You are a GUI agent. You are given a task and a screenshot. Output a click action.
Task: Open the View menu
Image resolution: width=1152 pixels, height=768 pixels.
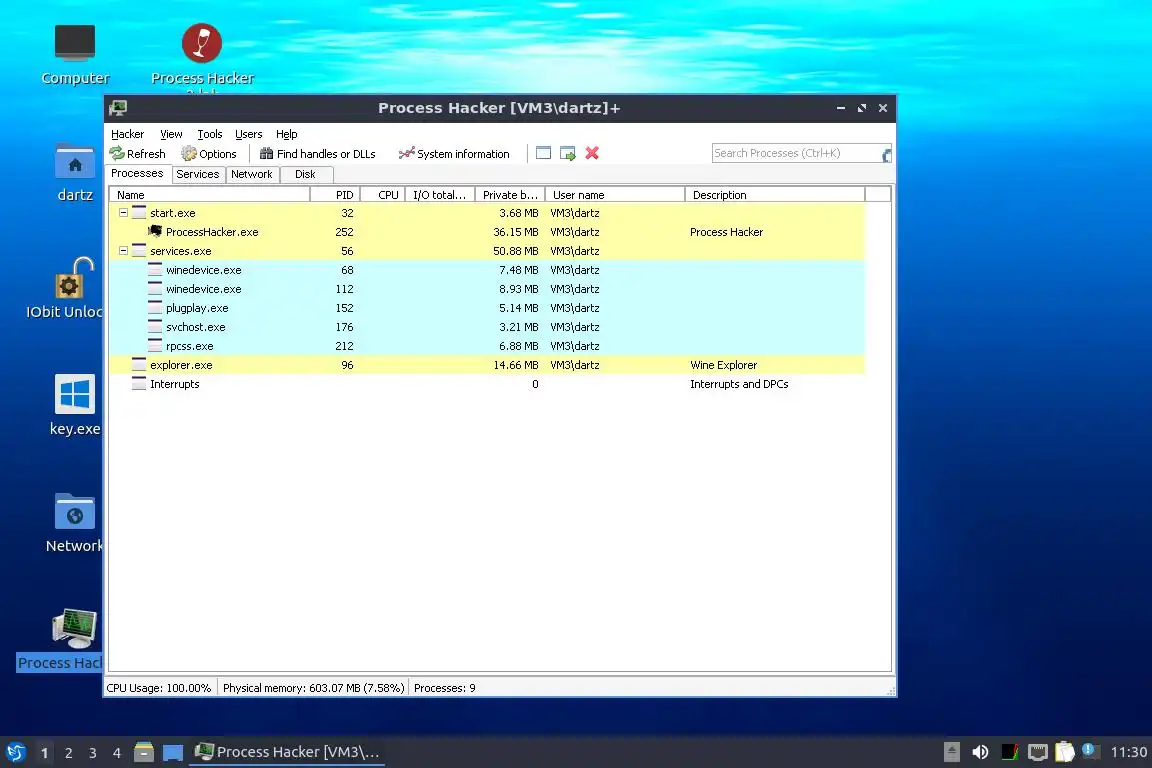click(171, 134)
